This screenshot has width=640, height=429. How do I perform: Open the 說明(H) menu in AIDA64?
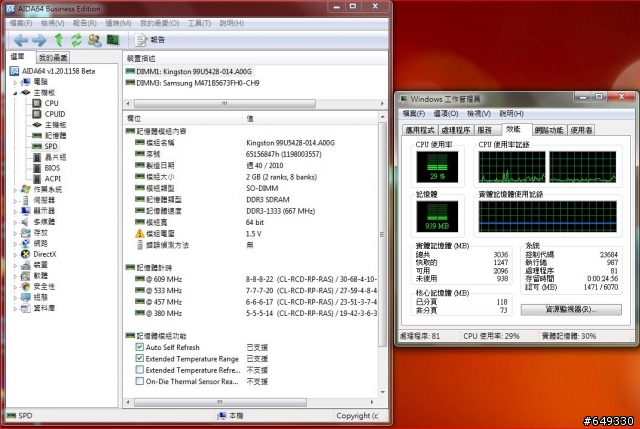(231, 23)
